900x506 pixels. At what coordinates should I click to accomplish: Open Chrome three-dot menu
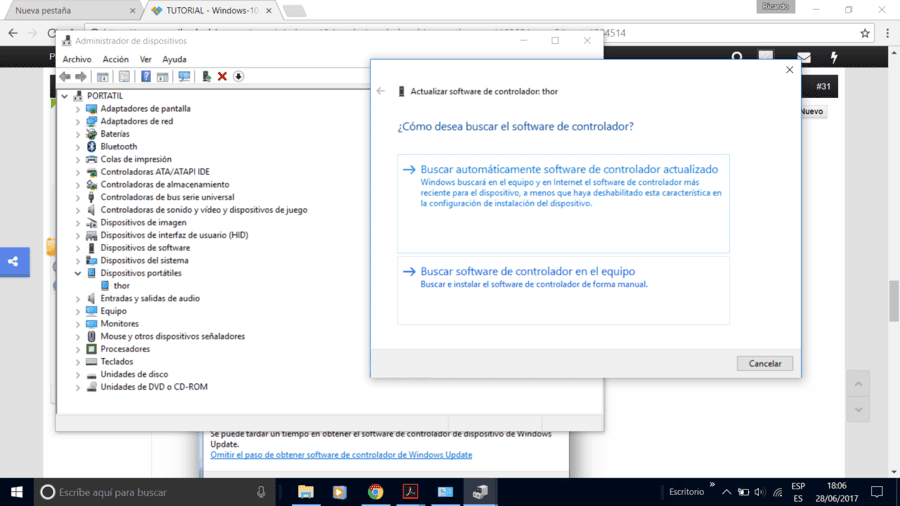[887, 33]
